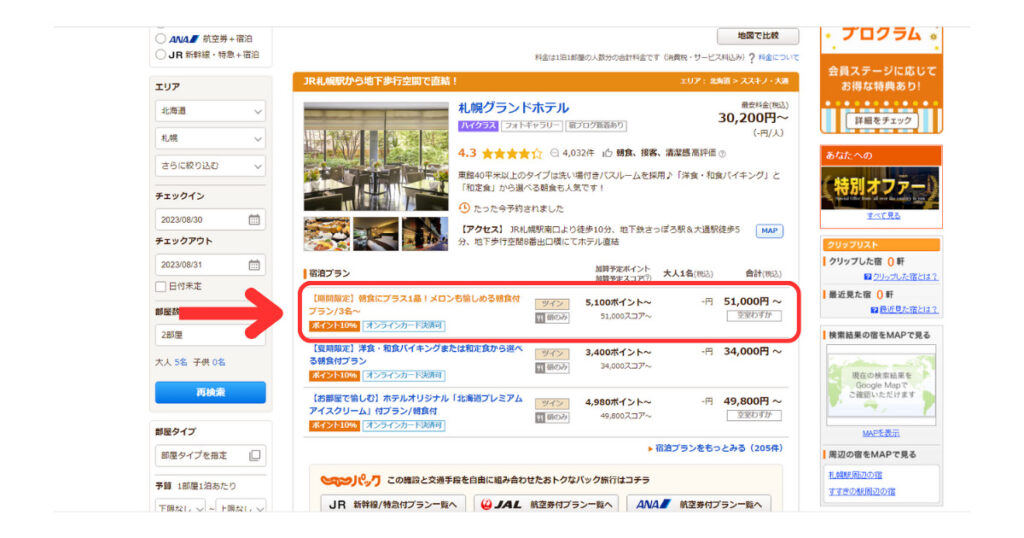
Task: Click the 詳細をチェック banner button
Action: (x=882, y=121)
